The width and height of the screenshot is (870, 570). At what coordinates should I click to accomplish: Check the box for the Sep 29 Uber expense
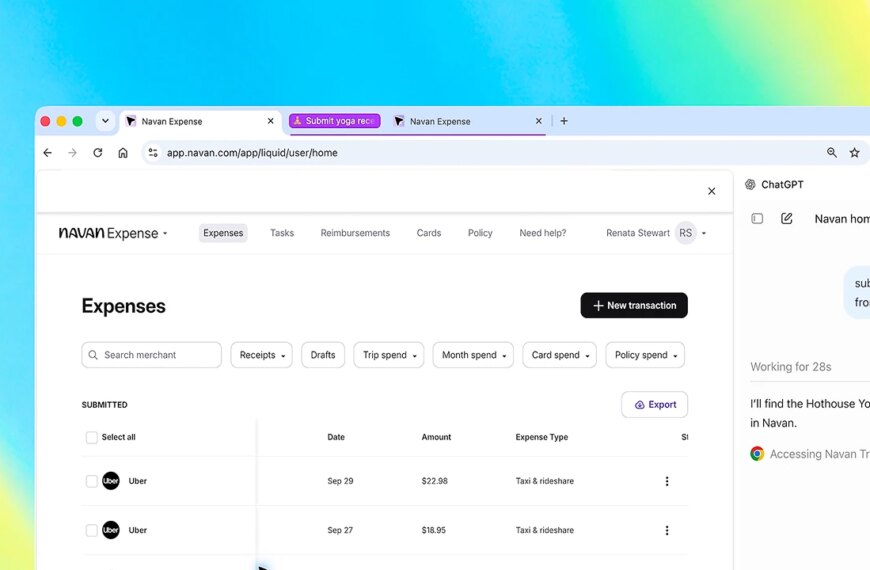tap(92, 481)
